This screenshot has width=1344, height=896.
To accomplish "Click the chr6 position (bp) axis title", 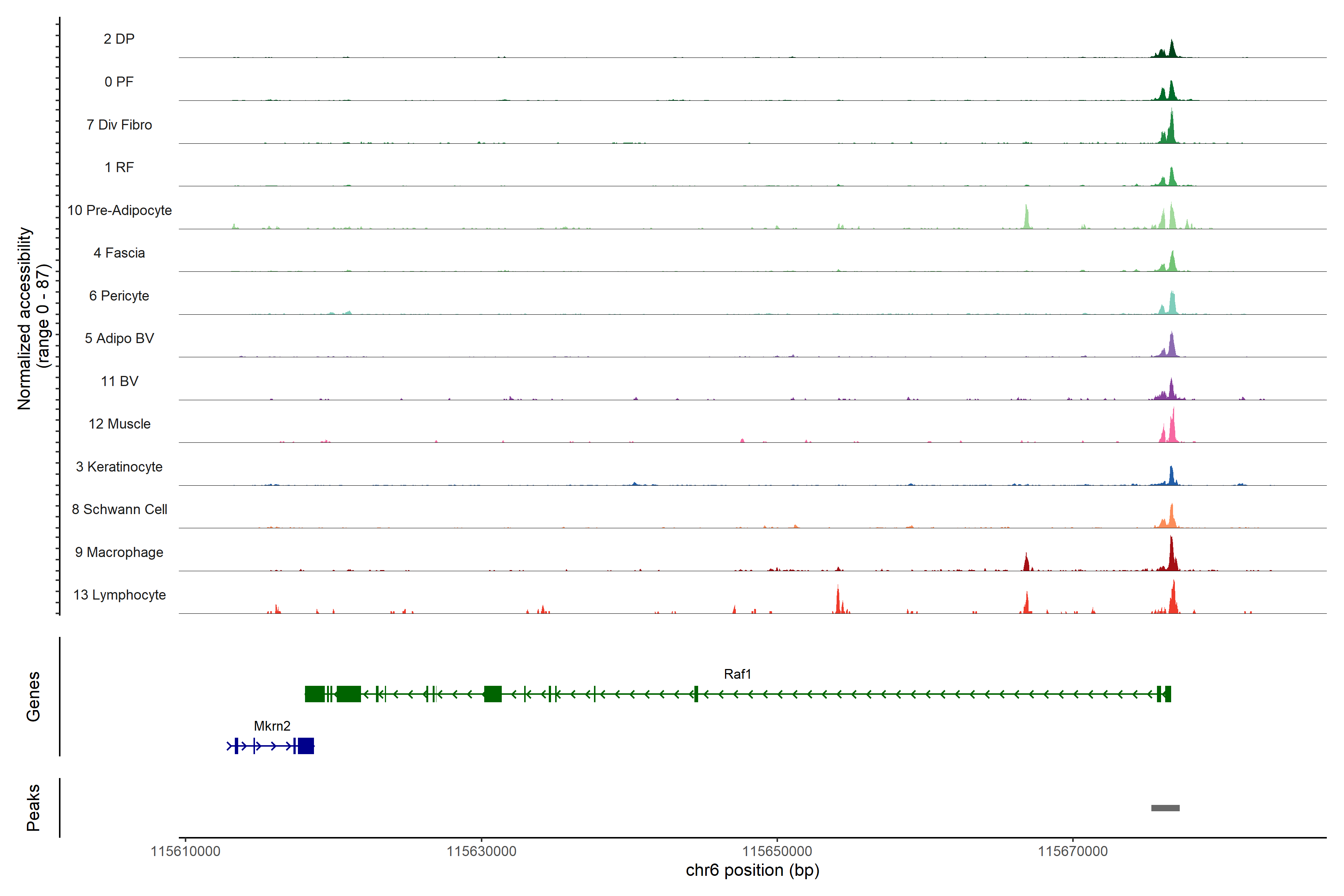I will pos(752,870).
